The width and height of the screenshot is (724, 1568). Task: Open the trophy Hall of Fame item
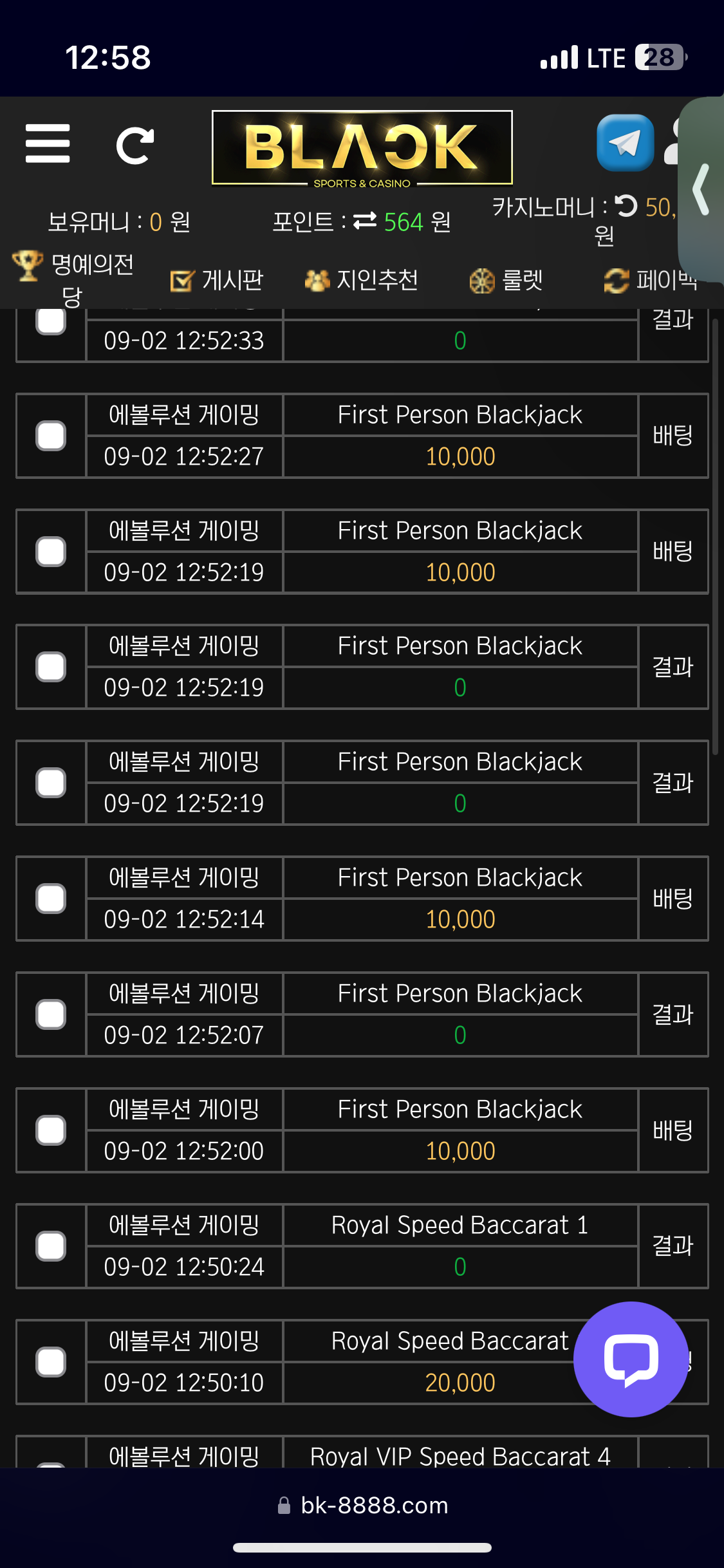(73, 279)
